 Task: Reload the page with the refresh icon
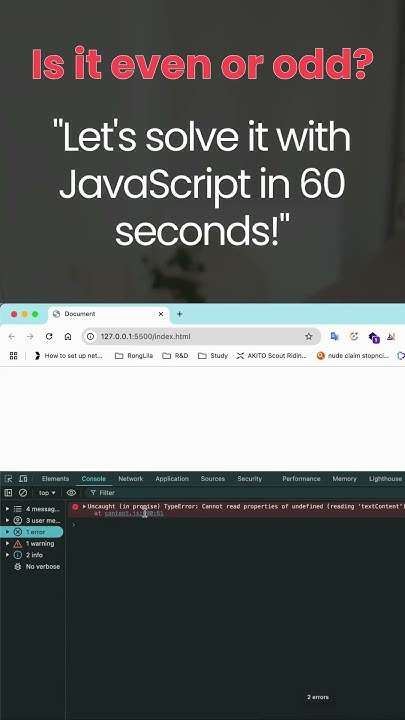49,337
